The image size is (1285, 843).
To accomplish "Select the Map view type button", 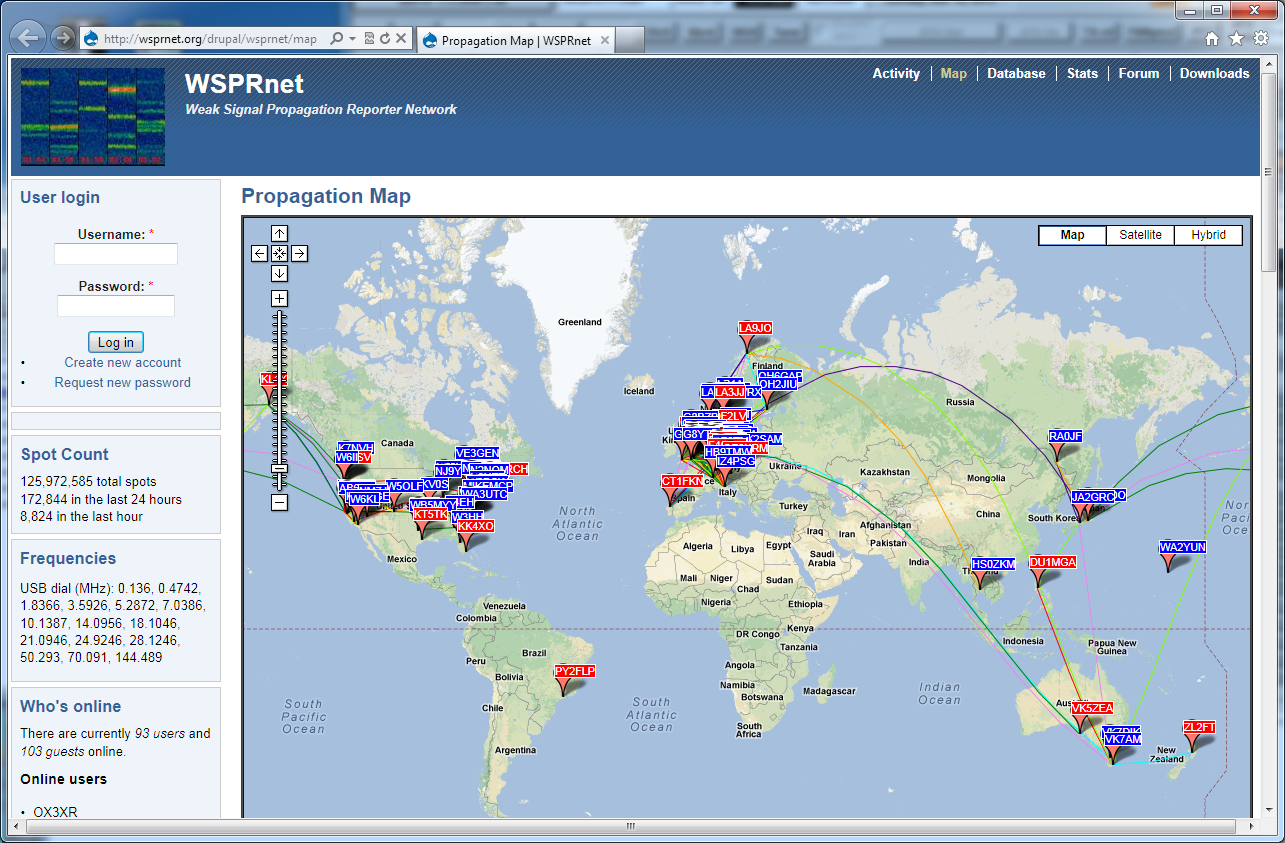I will tap(1072, 235).
